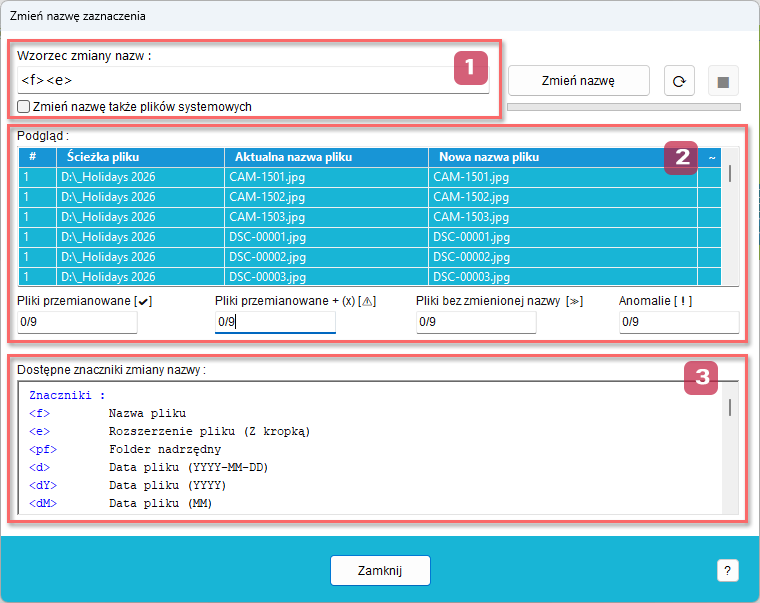Select current name cell DSC-00001.jpg
This screenshot has width=760, height=603.
pyautogui.click(x=327, y=237)
